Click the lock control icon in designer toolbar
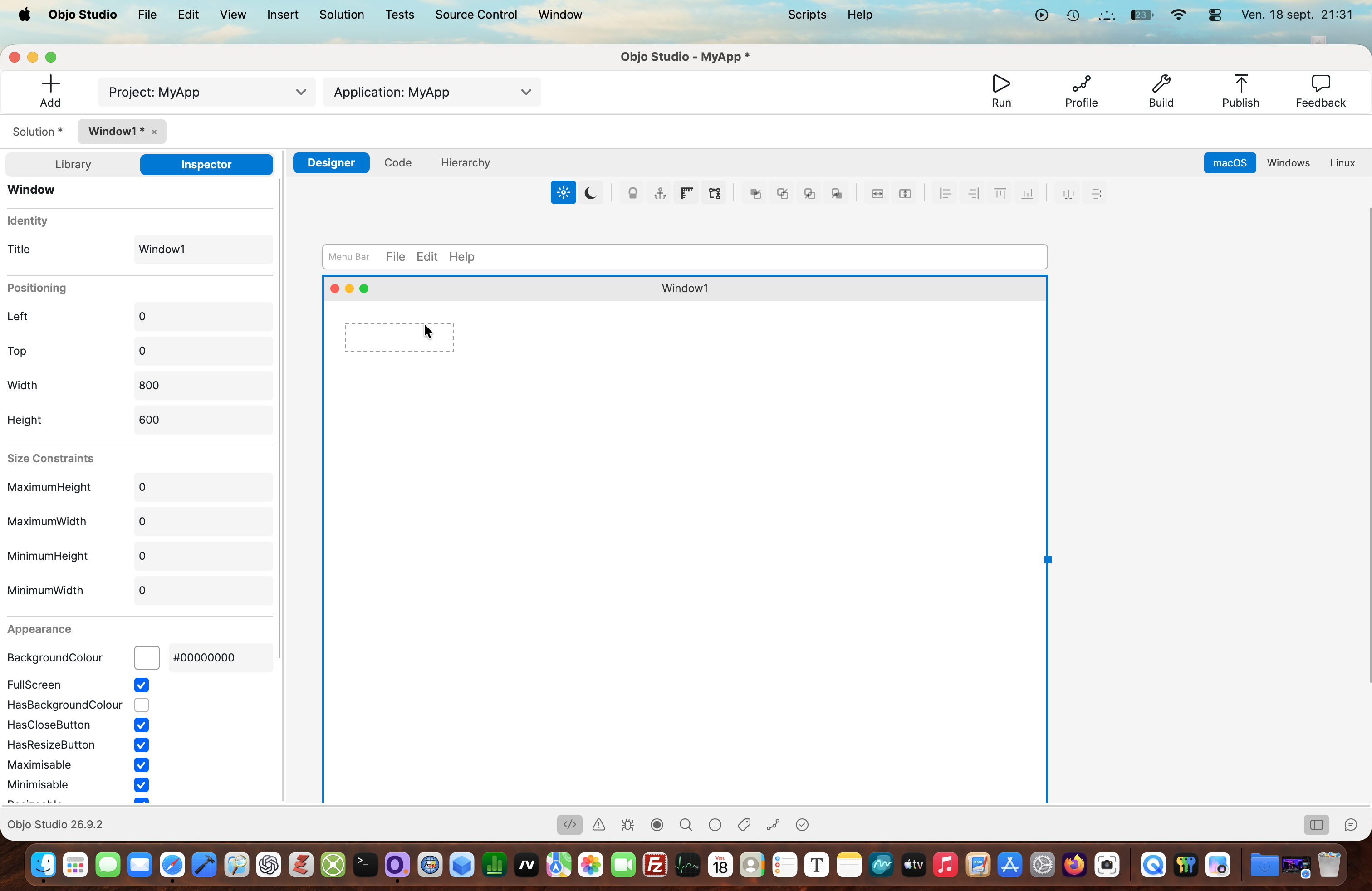This screenshot has width=1372, height=891. tap(632, 194)
